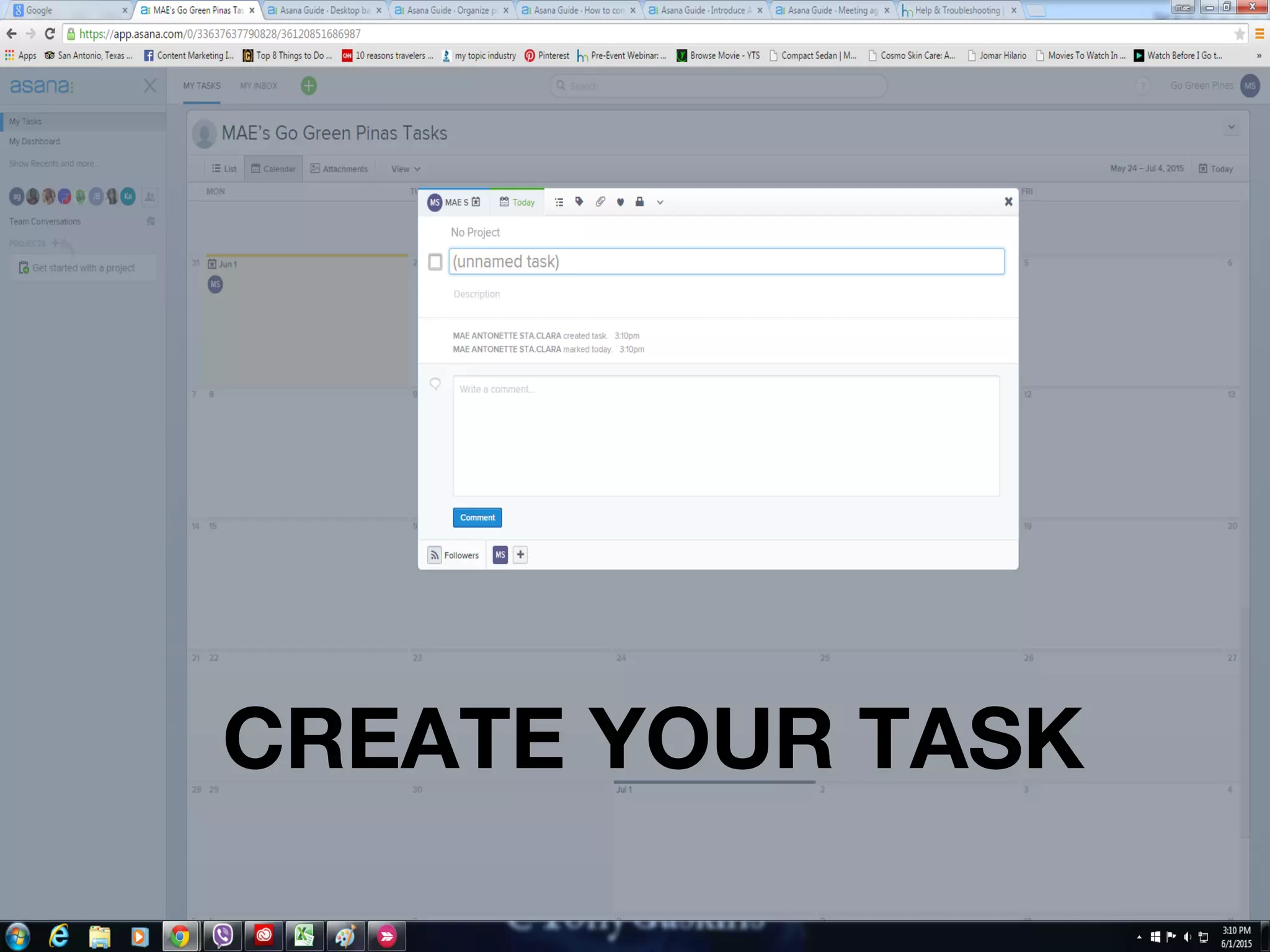
Task: Close the task dialog with the X
Action: 1008,201
